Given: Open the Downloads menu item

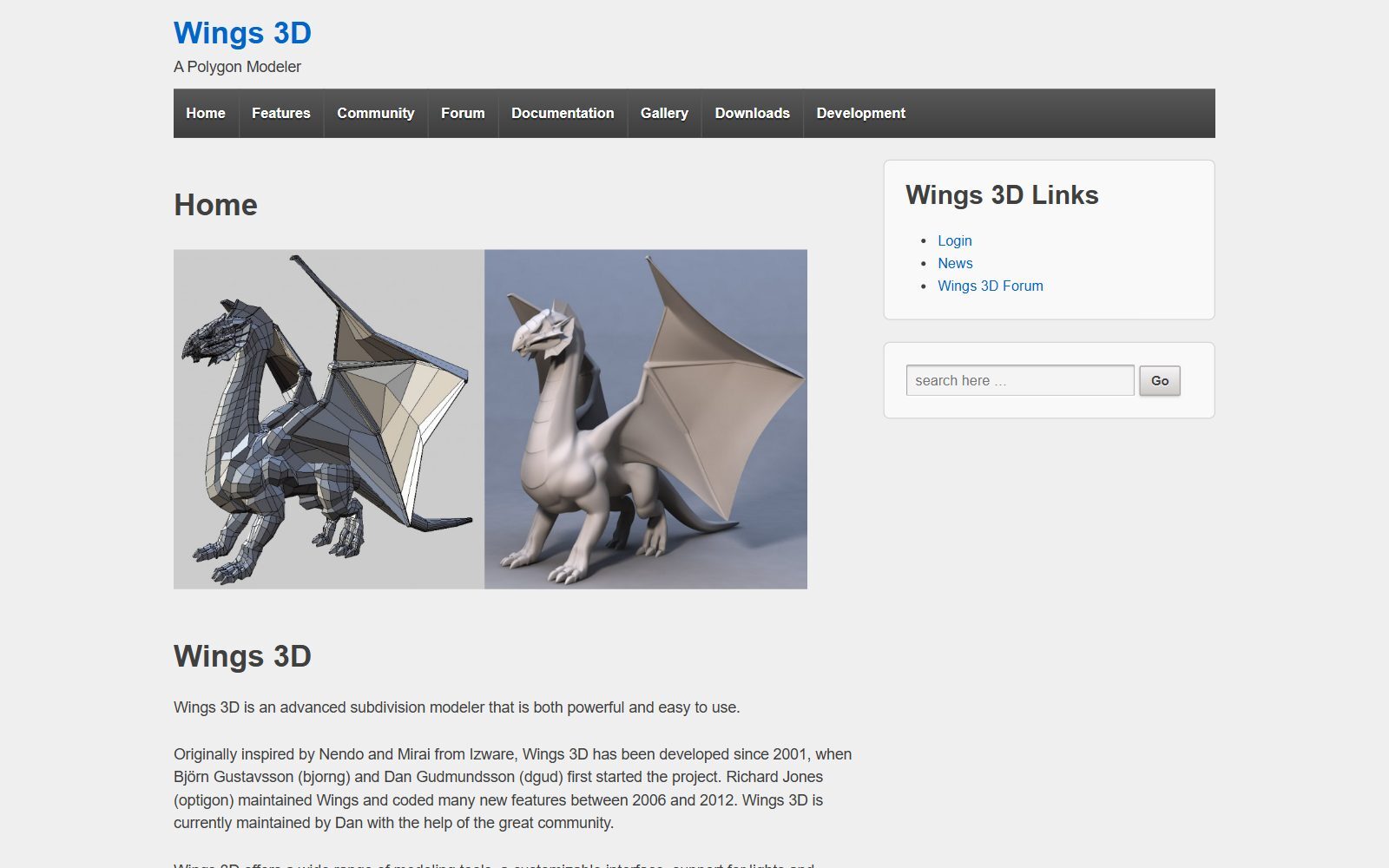Looking at the screenshot, I should [753, 113].
